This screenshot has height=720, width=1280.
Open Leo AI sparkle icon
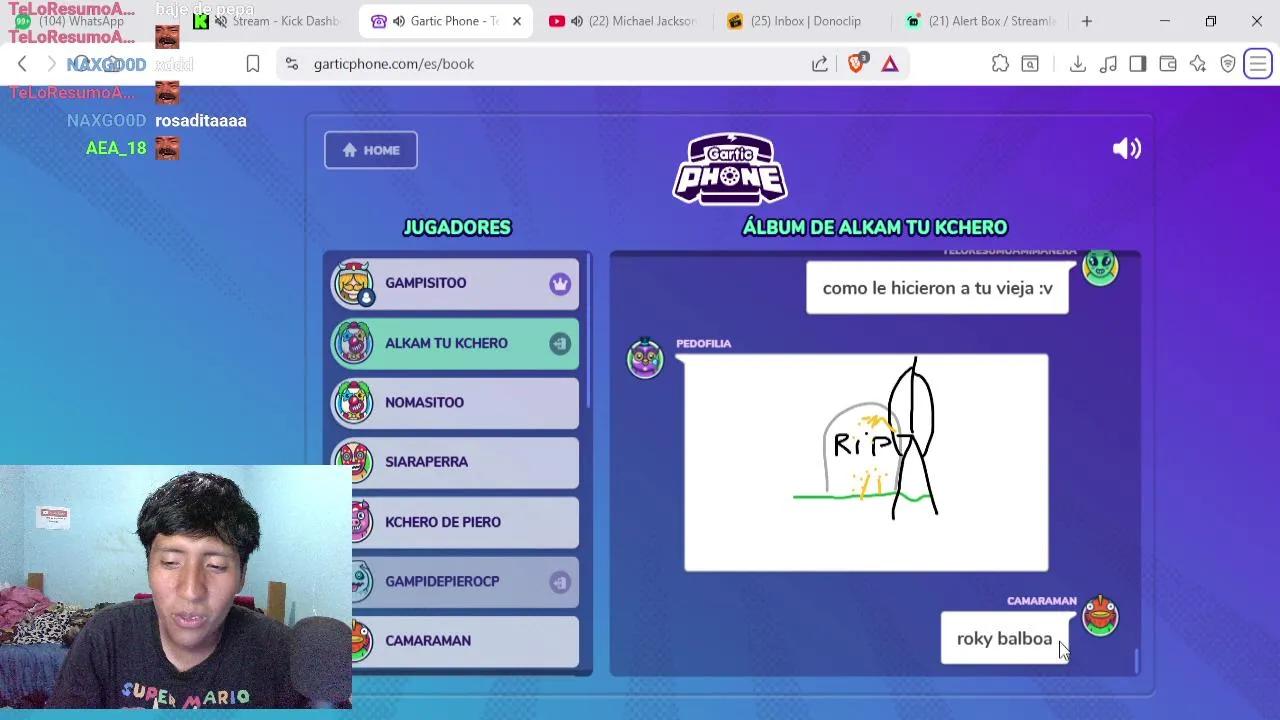pyautogui.click(x=1198, y=64)
